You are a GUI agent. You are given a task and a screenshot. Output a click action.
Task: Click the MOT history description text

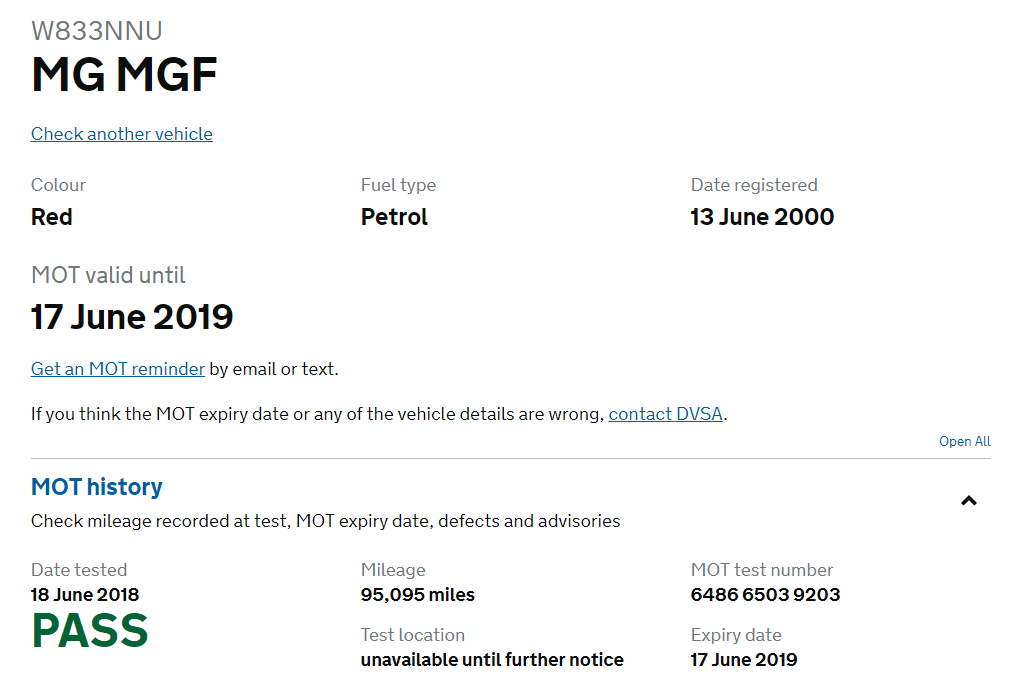tap(325, 521)
